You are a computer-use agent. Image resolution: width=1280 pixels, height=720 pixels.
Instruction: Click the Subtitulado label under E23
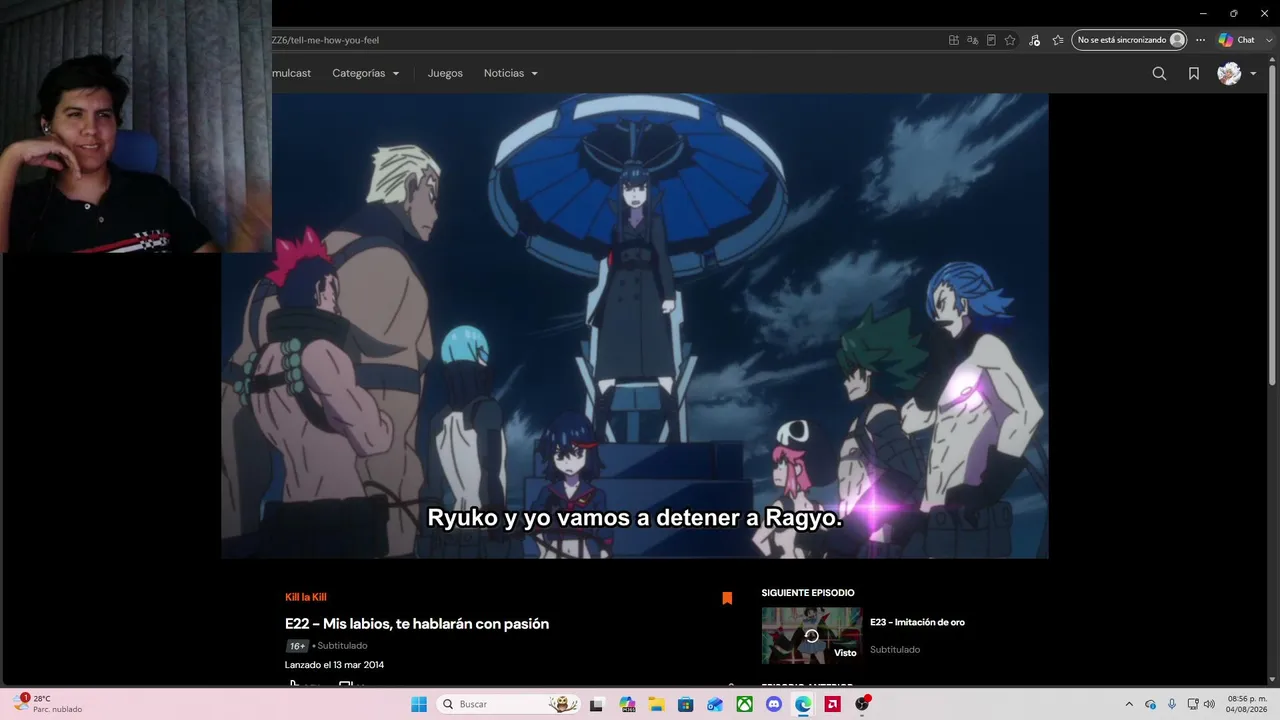[895, 650]
